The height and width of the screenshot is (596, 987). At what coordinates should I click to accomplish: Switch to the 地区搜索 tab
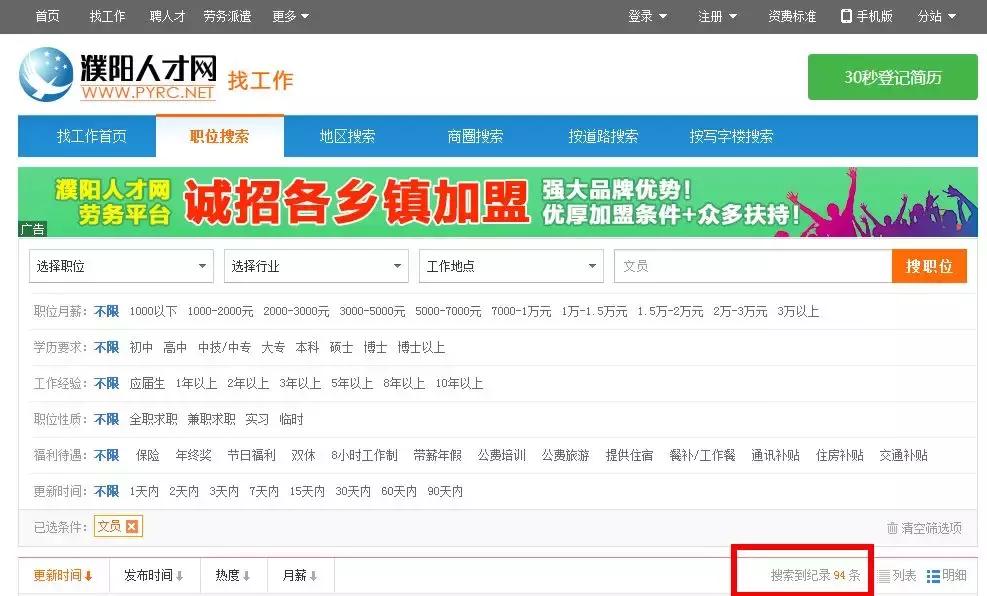coord(346,136)
